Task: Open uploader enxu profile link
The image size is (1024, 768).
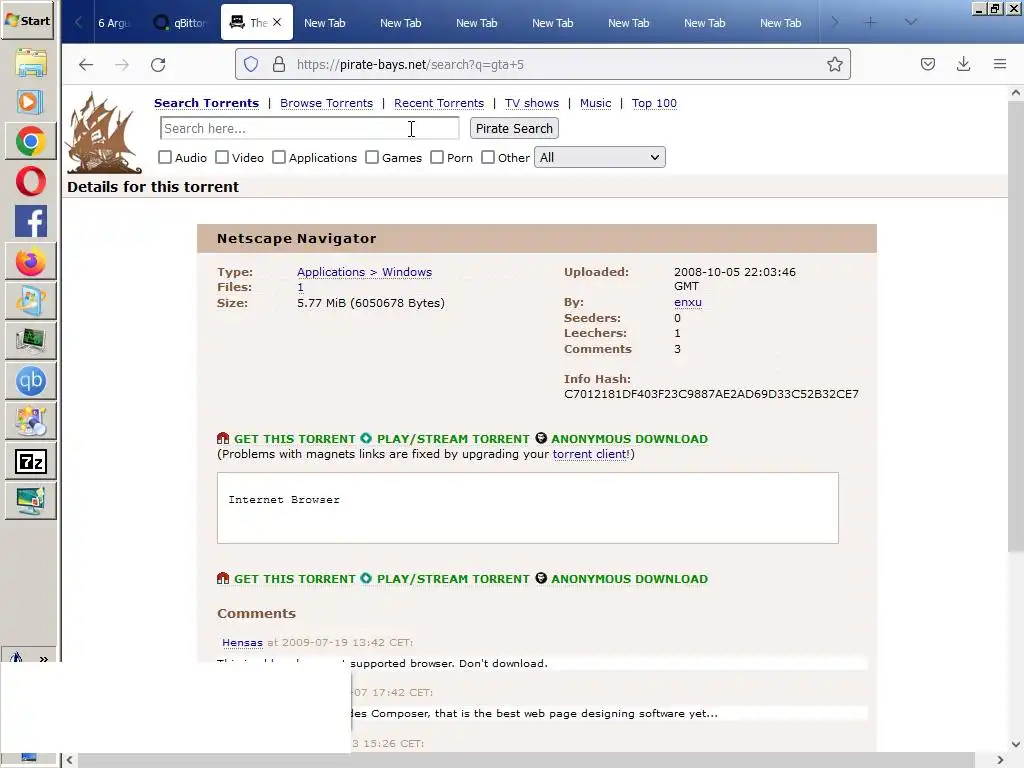Action: click(x=688, y=302)
